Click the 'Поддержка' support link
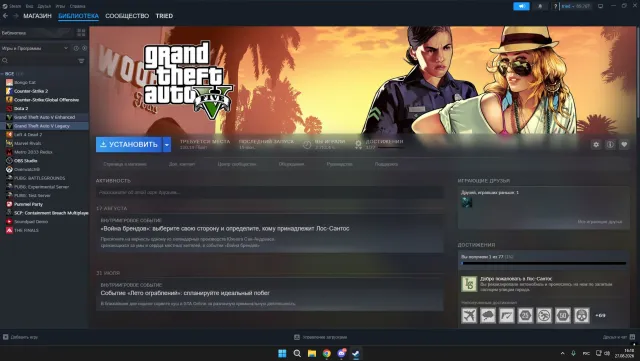 click(386, 164)
